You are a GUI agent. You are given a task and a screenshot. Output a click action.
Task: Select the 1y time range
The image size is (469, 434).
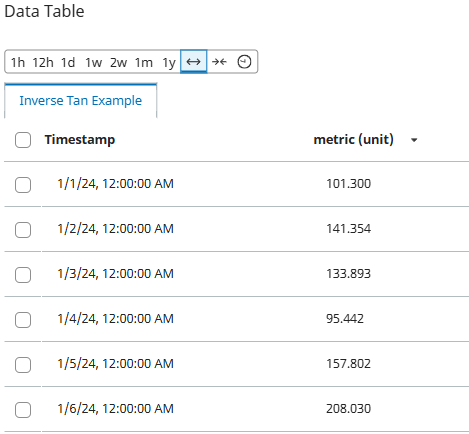click(x=169, y=62)
